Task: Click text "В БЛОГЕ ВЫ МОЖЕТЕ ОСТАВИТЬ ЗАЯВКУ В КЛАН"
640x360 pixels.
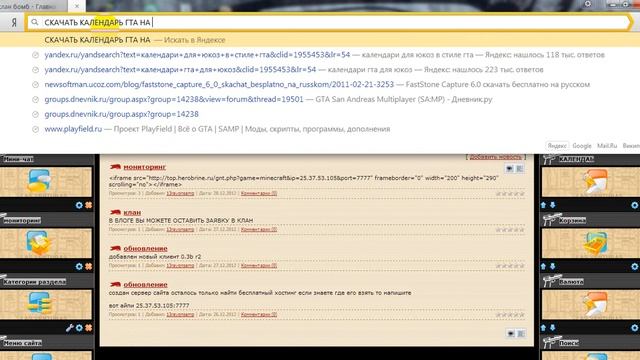Action: coord(181,220)
